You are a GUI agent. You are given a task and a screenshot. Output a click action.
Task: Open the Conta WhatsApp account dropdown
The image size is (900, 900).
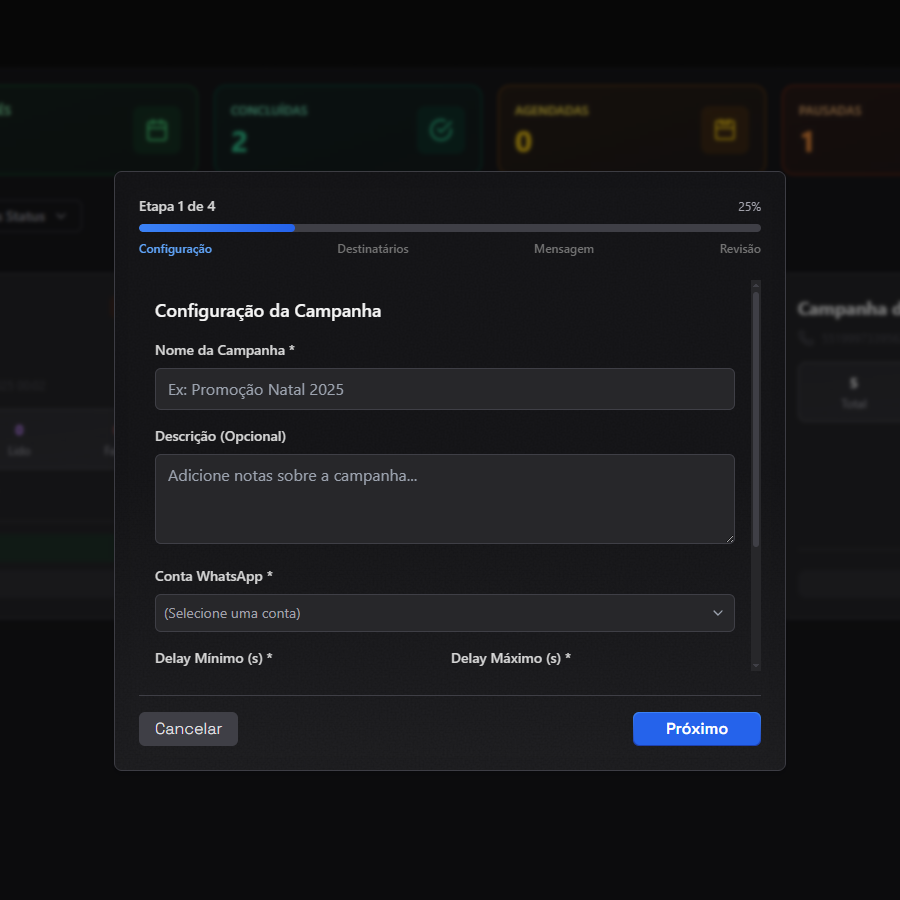tap(444, 613)
